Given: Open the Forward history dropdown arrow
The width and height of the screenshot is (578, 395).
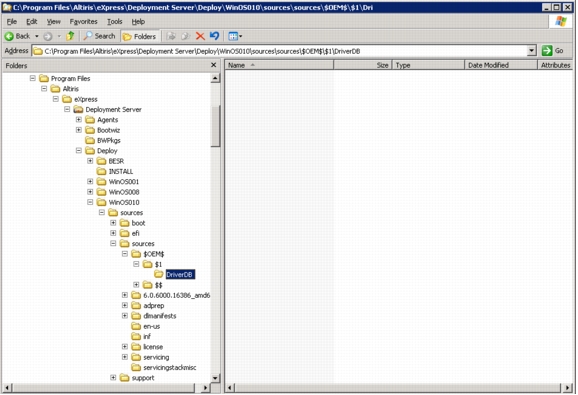Looking at the screenshot, I should coord(59,36).
